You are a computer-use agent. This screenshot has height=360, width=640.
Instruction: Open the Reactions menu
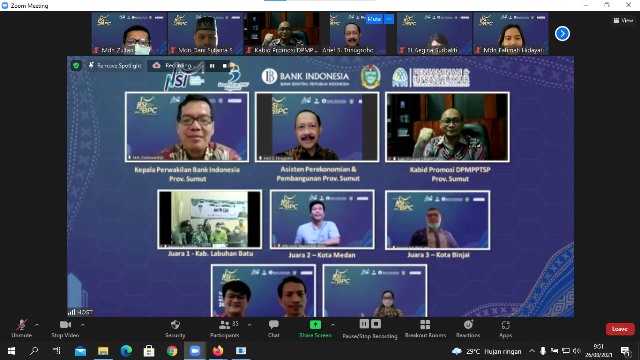(x=468, y=329)
